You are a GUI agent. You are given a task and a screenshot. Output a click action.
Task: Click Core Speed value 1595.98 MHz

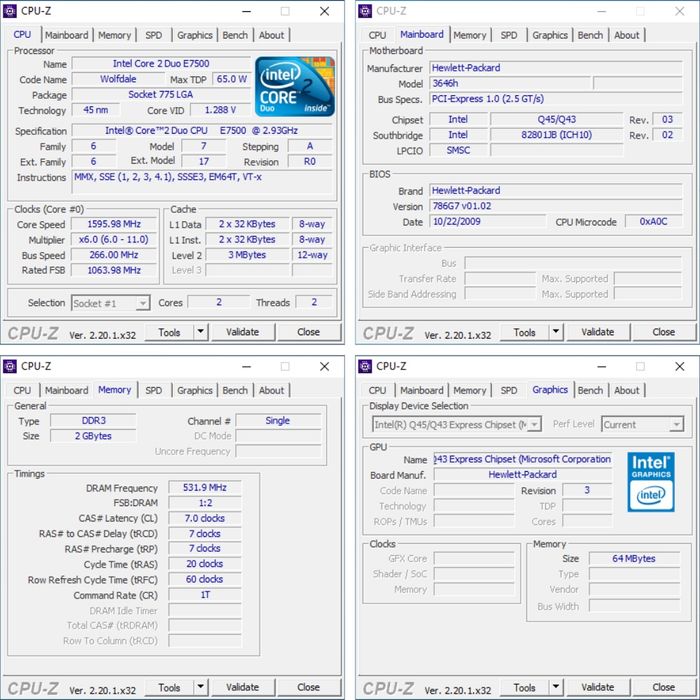(114, 224)
